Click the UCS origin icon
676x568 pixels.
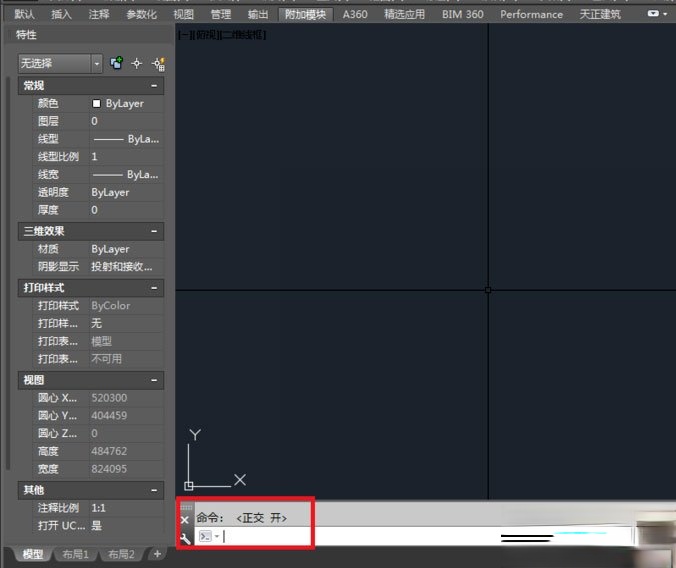click(188, 486)
